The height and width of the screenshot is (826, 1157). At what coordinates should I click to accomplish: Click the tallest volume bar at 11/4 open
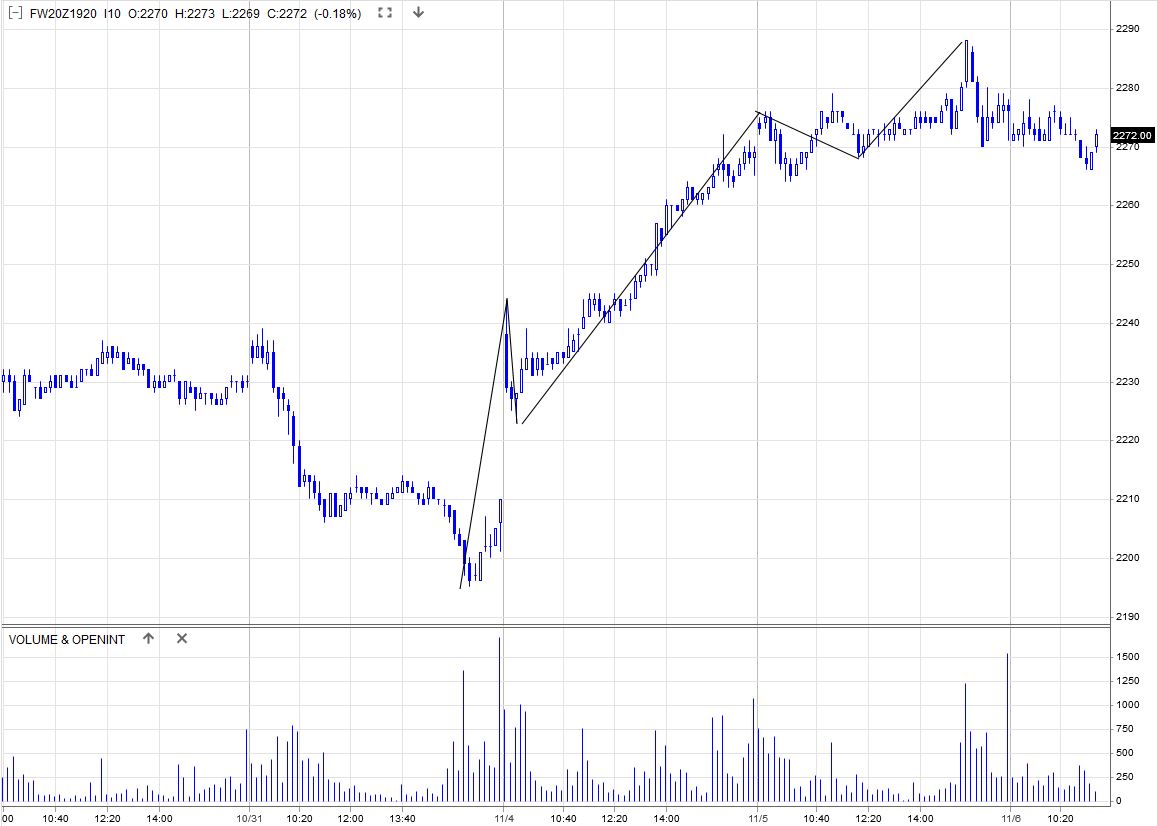500,720
